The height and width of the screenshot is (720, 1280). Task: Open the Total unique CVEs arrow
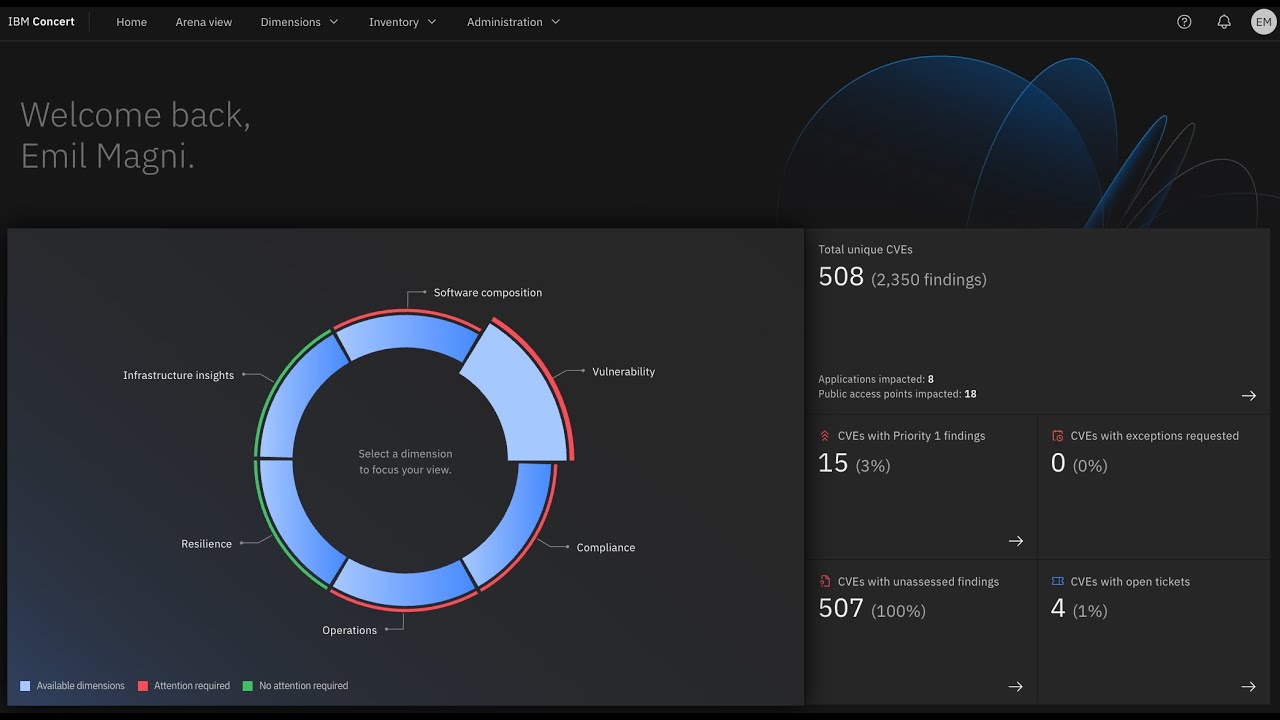(x=1249, y=396)
